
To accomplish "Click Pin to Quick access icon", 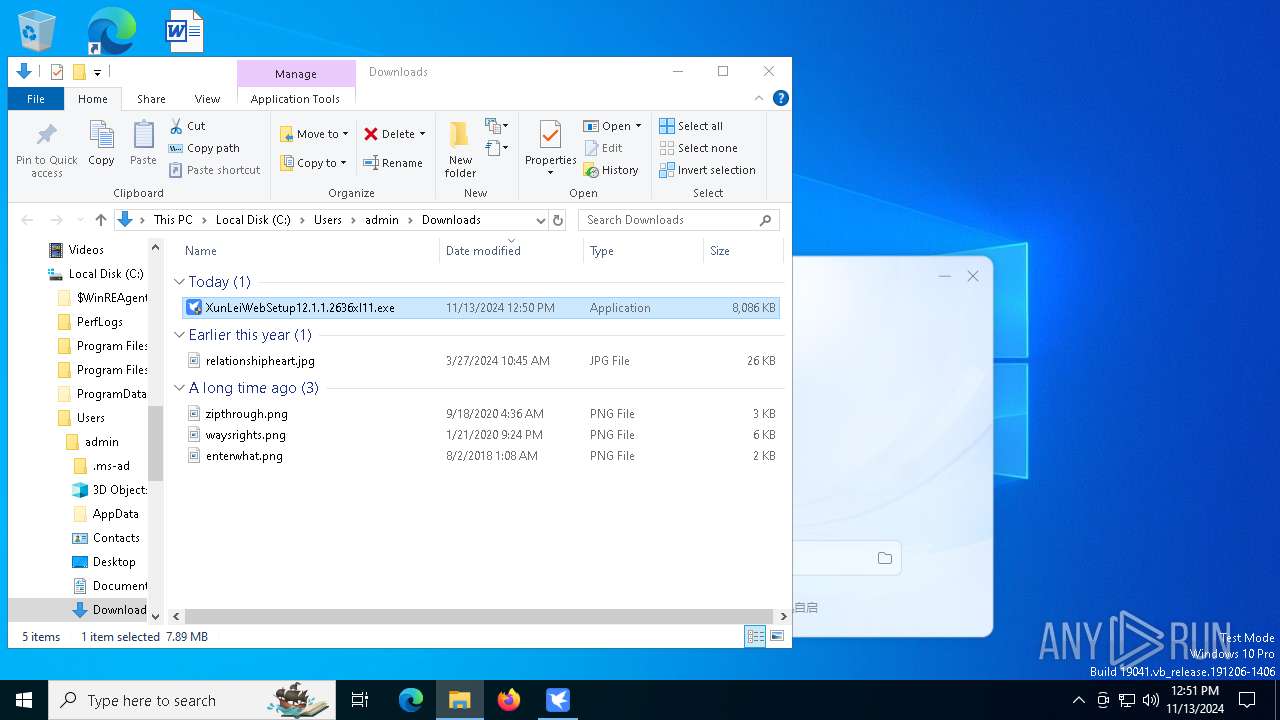I will coord(46,151).
